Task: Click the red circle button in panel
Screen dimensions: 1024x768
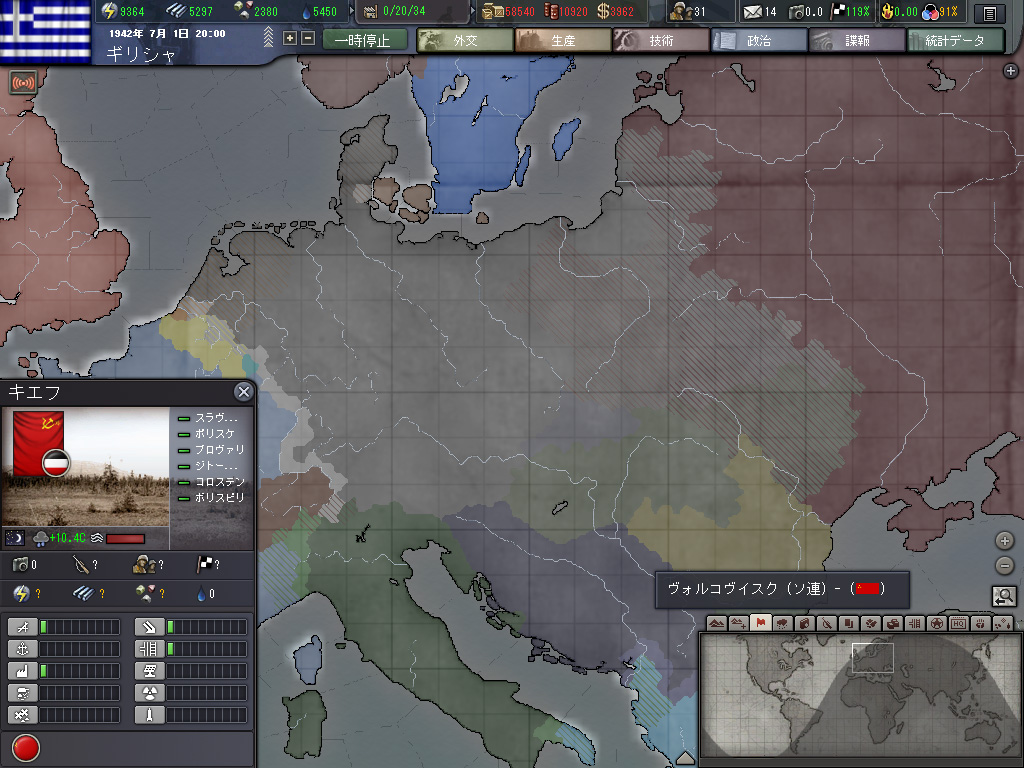Action: pyautogui.click(x=26, y=748)
